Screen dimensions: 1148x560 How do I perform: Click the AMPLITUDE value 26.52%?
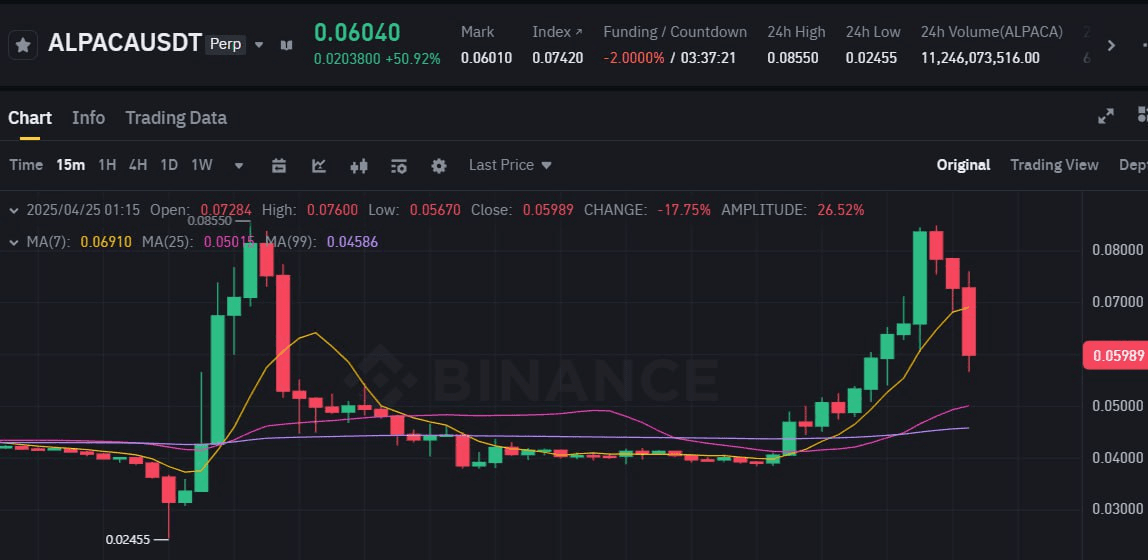click(840, 210)
